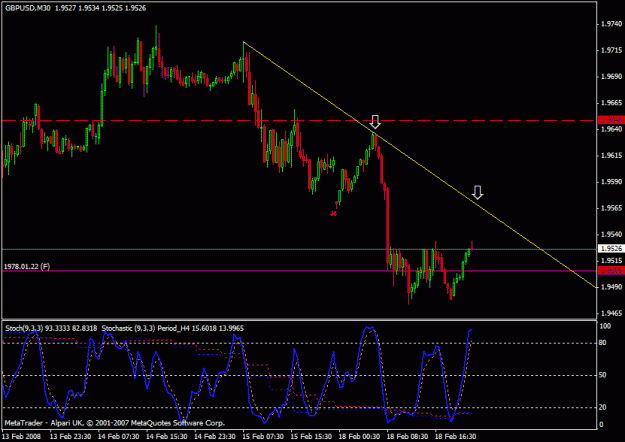Click the 1.9490 price axis label
Viewport: 625px width, 442px height.
611,287
